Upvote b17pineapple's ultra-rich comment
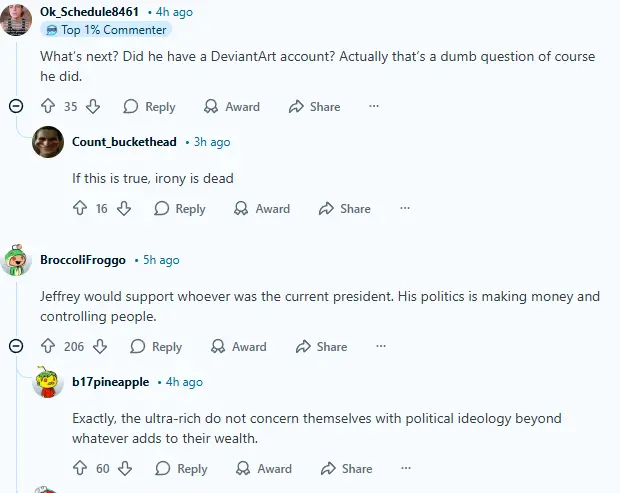 pyautogui.click(x=80, y=468)
